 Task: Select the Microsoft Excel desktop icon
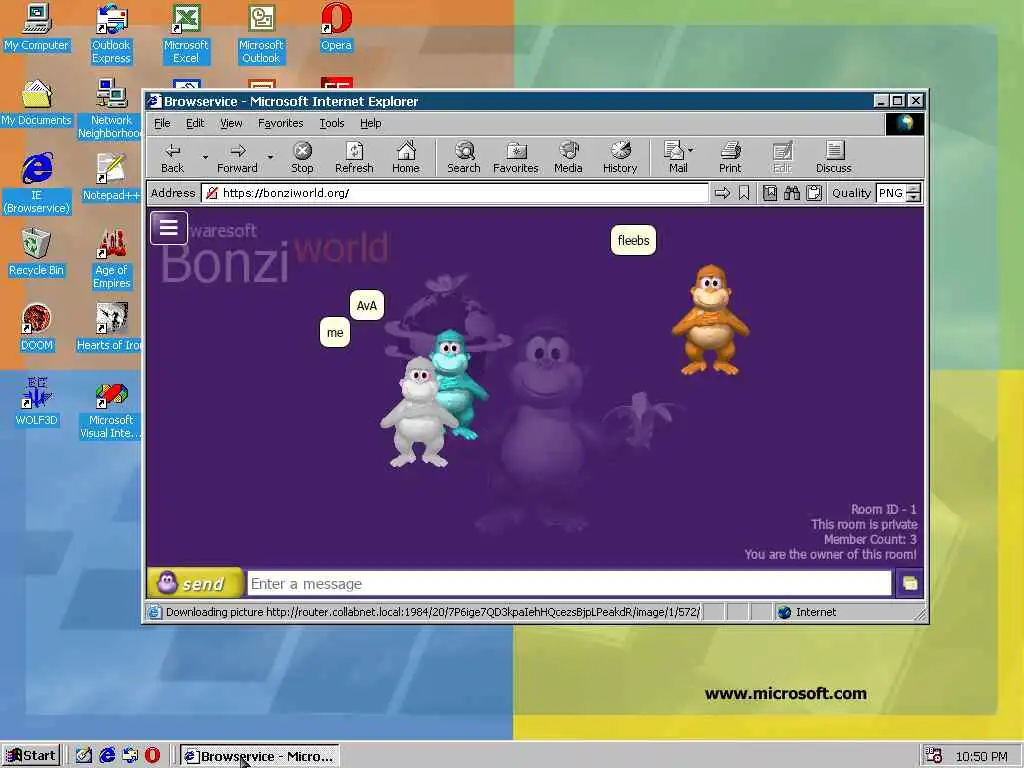[186, 34]
